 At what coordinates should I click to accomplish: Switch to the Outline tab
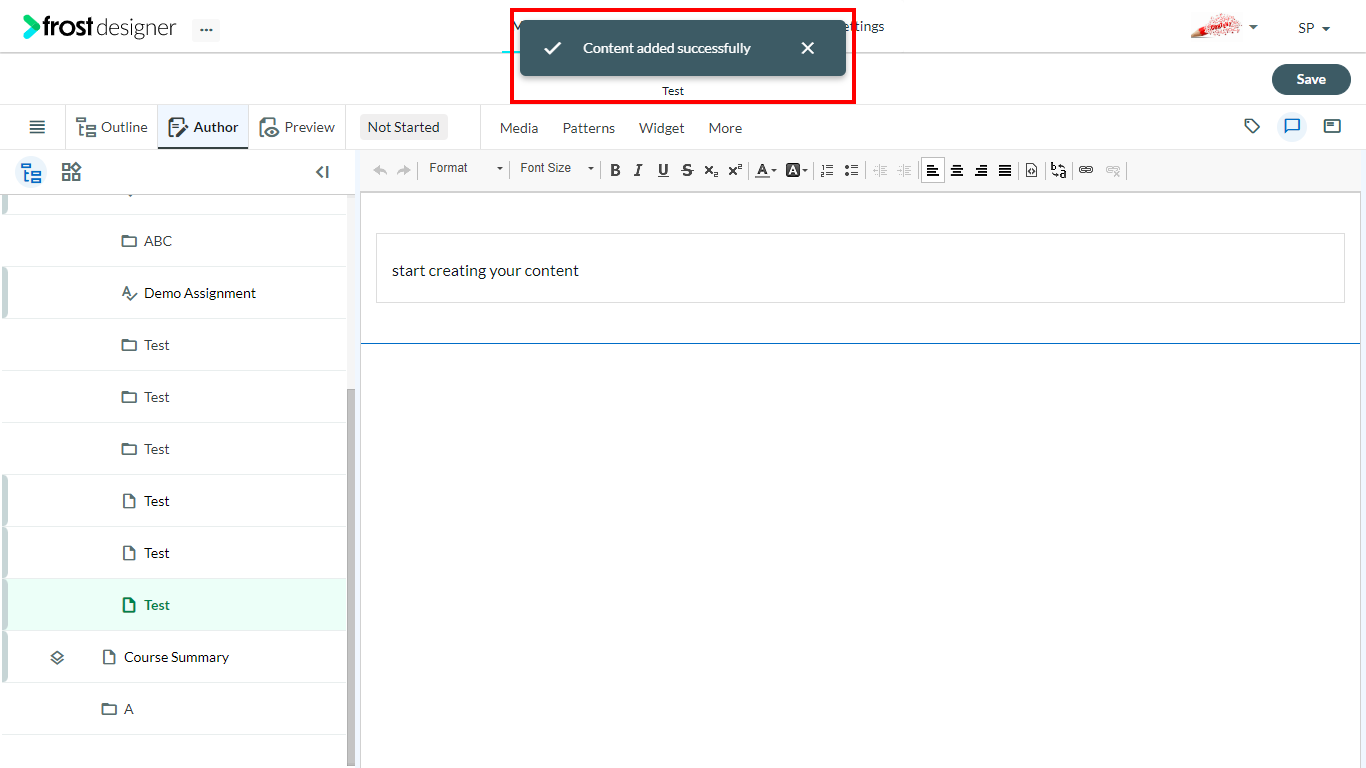coord(112,127)
